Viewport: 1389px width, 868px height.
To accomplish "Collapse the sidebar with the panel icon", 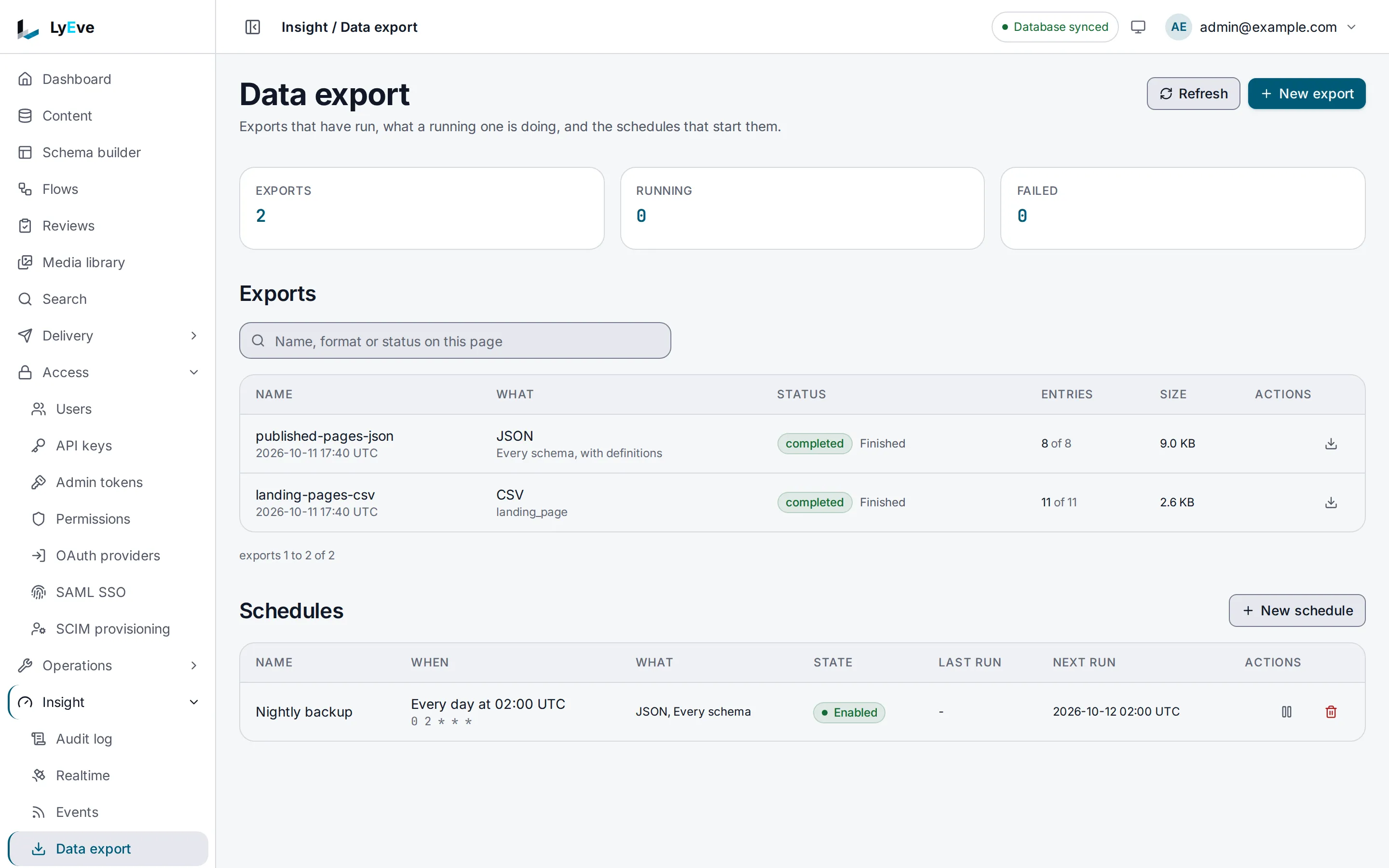I will tap(253, 27).
